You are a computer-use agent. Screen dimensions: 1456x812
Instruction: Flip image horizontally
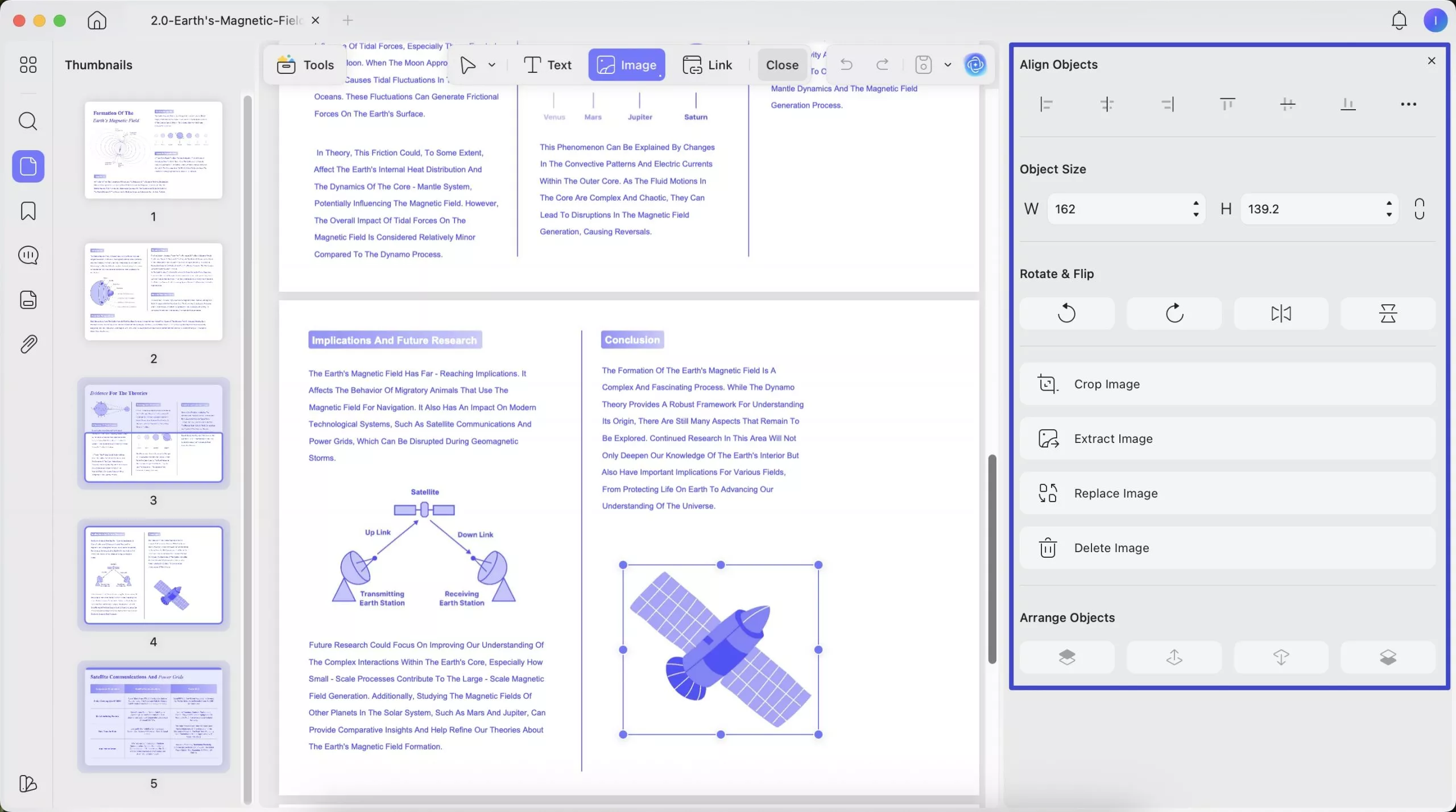[1281, 313]
